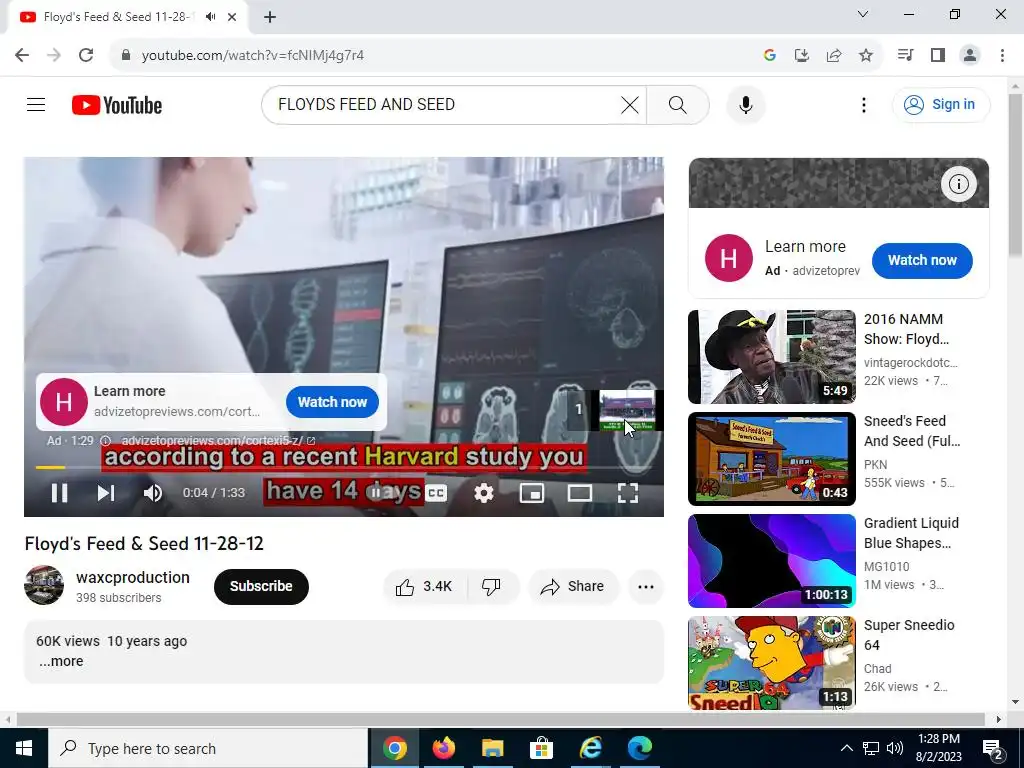Open more actions ellipsis under video
The height and width of the screenshot is (768, 1024).
tap(645, 586)
